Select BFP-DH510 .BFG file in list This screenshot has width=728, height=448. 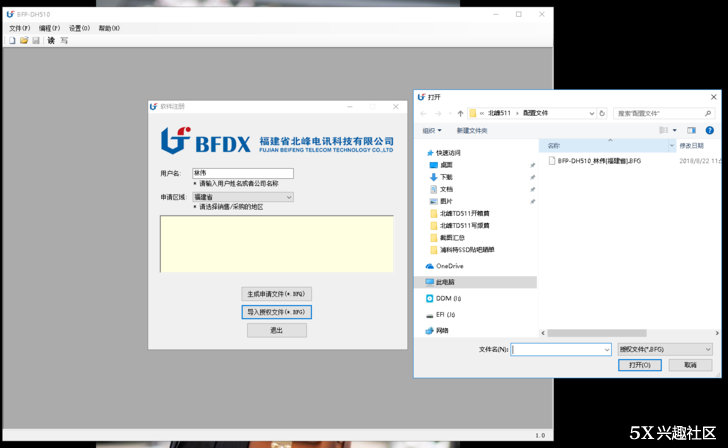point(598,160)
